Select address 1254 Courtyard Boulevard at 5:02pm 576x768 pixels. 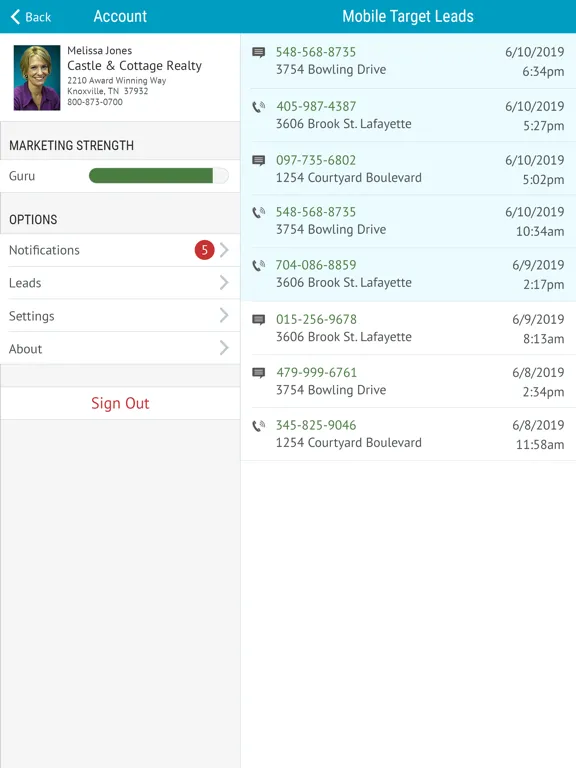pos(348,178)
